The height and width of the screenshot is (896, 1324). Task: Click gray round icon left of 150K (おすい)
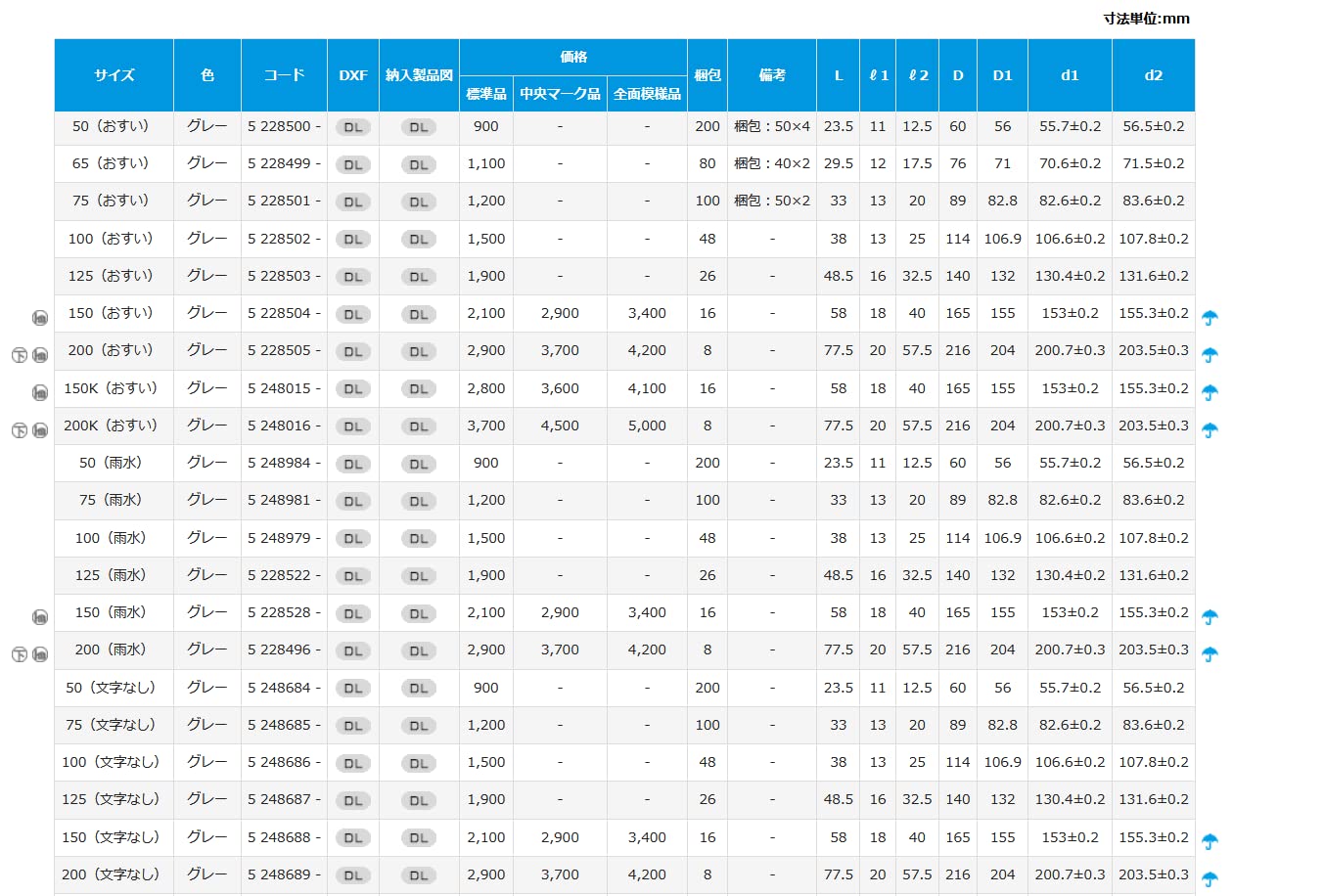pyautogui.click(x=40, y=392)
